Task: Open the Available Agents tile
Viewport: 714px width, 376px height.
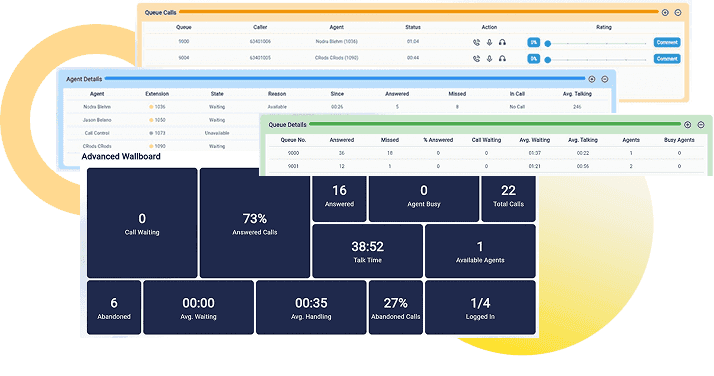Action: [480, 251]
